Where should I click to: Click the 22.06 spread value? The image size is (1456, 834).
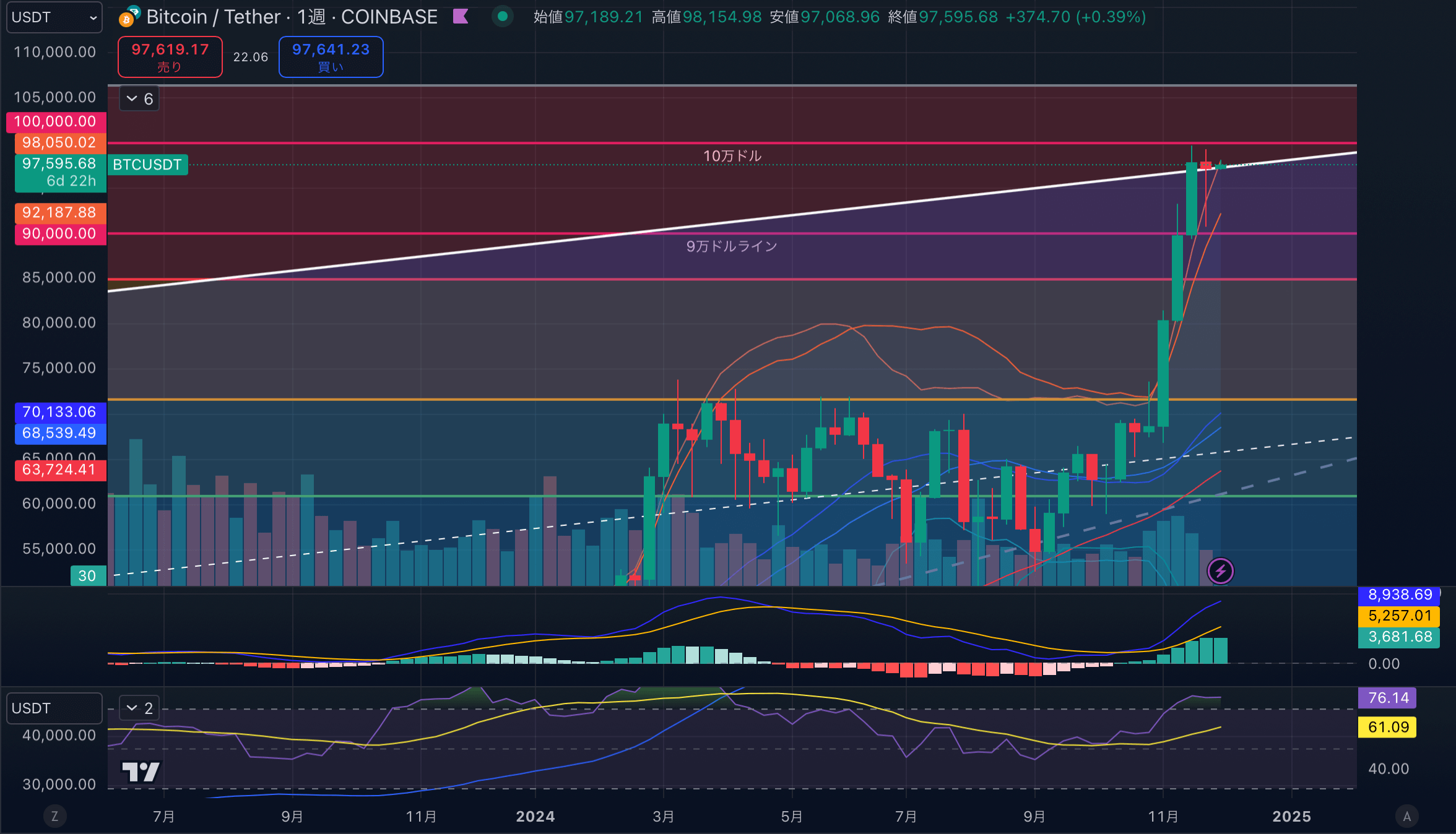click(x=251, y=57)
